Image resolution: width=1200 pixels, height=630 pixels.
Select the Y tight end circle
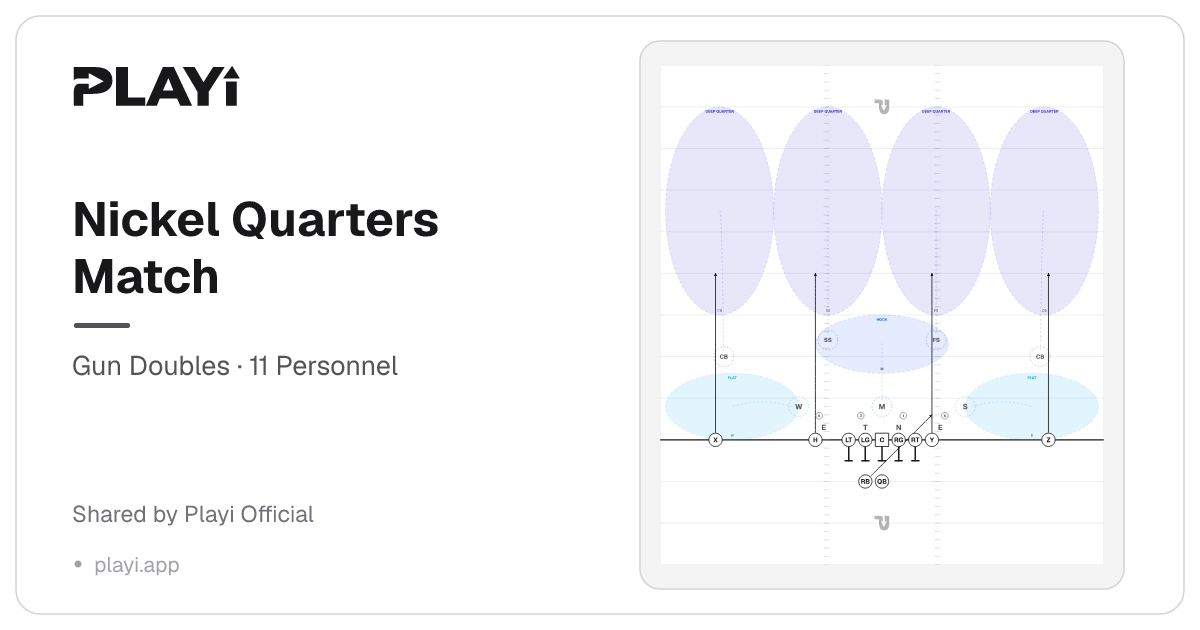click(932, 440)
